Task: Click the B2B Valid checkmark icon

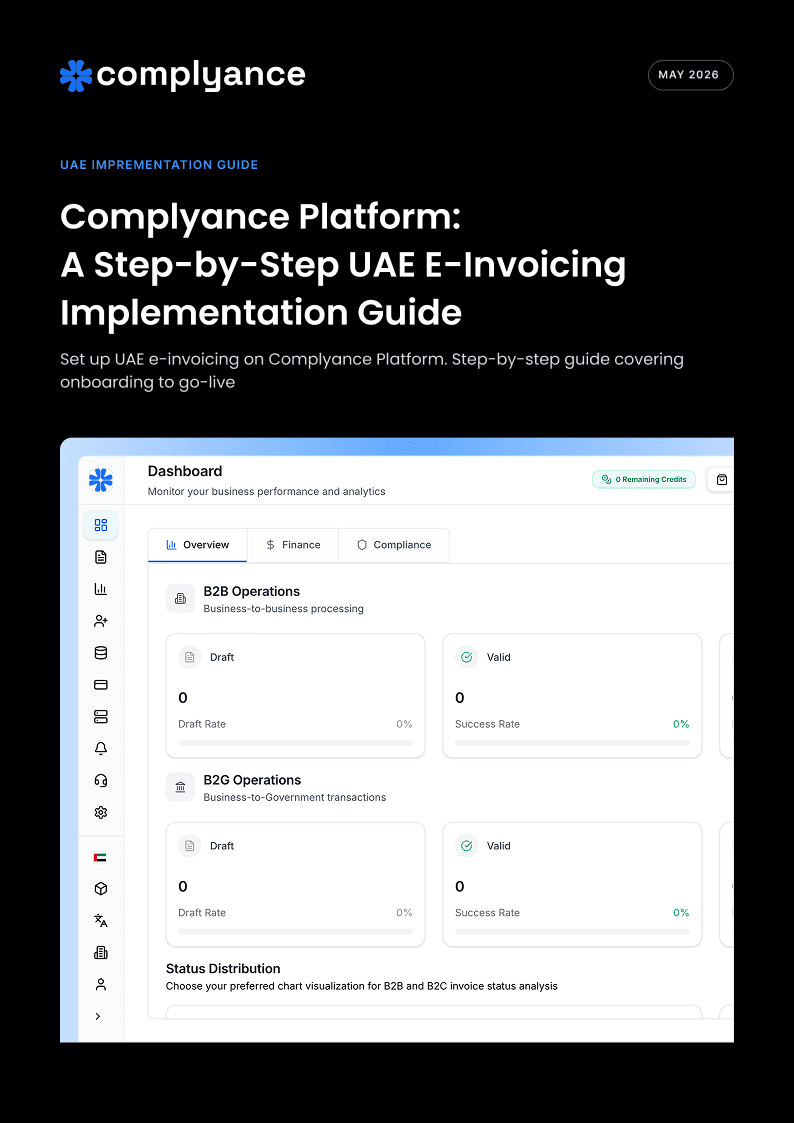Action: pos(467,657)
